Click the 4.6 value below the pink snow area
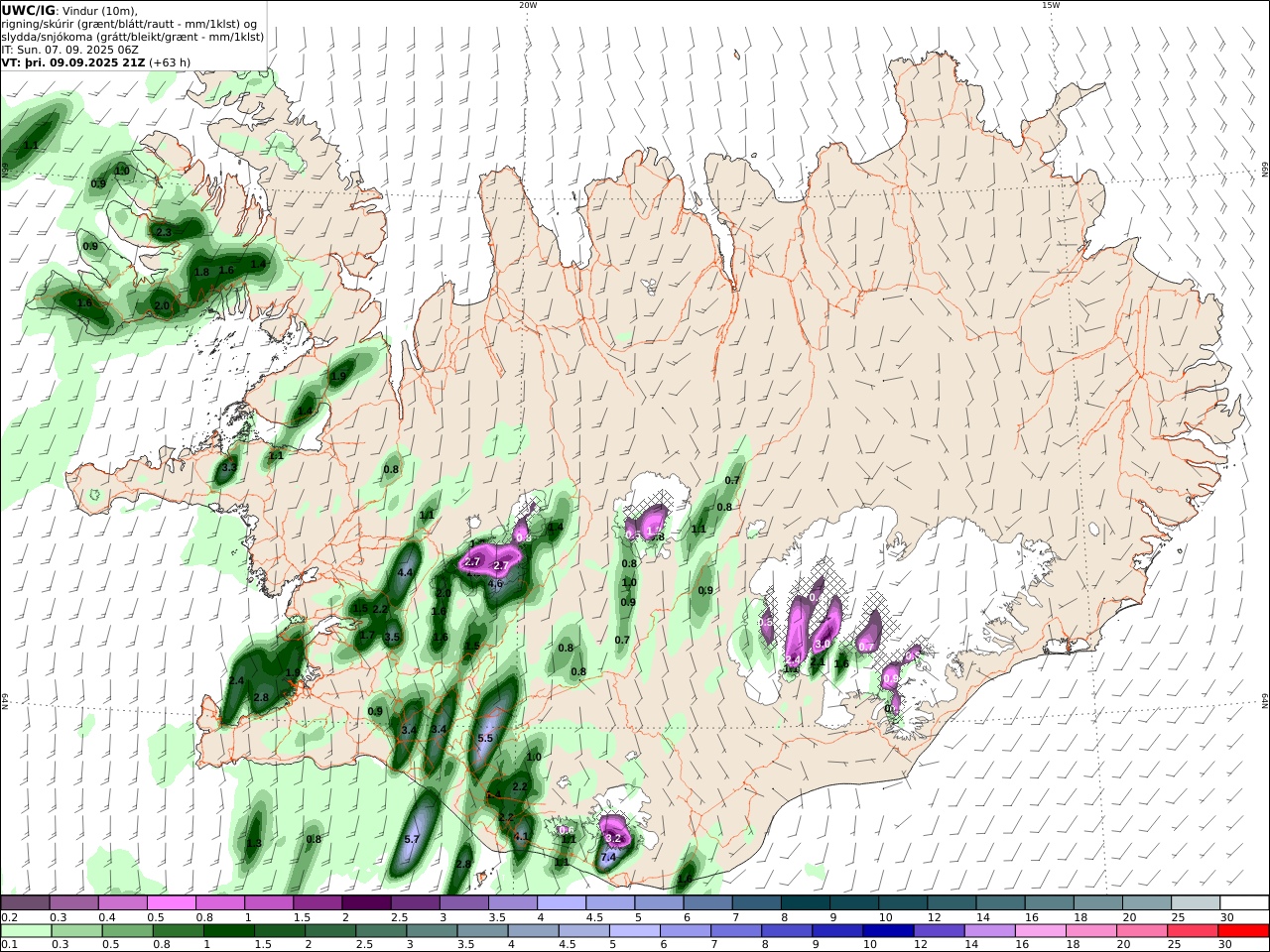Image resolution: width=1270 pixels, height=952 pixels. pyautogui.click(x=495, y=584)
